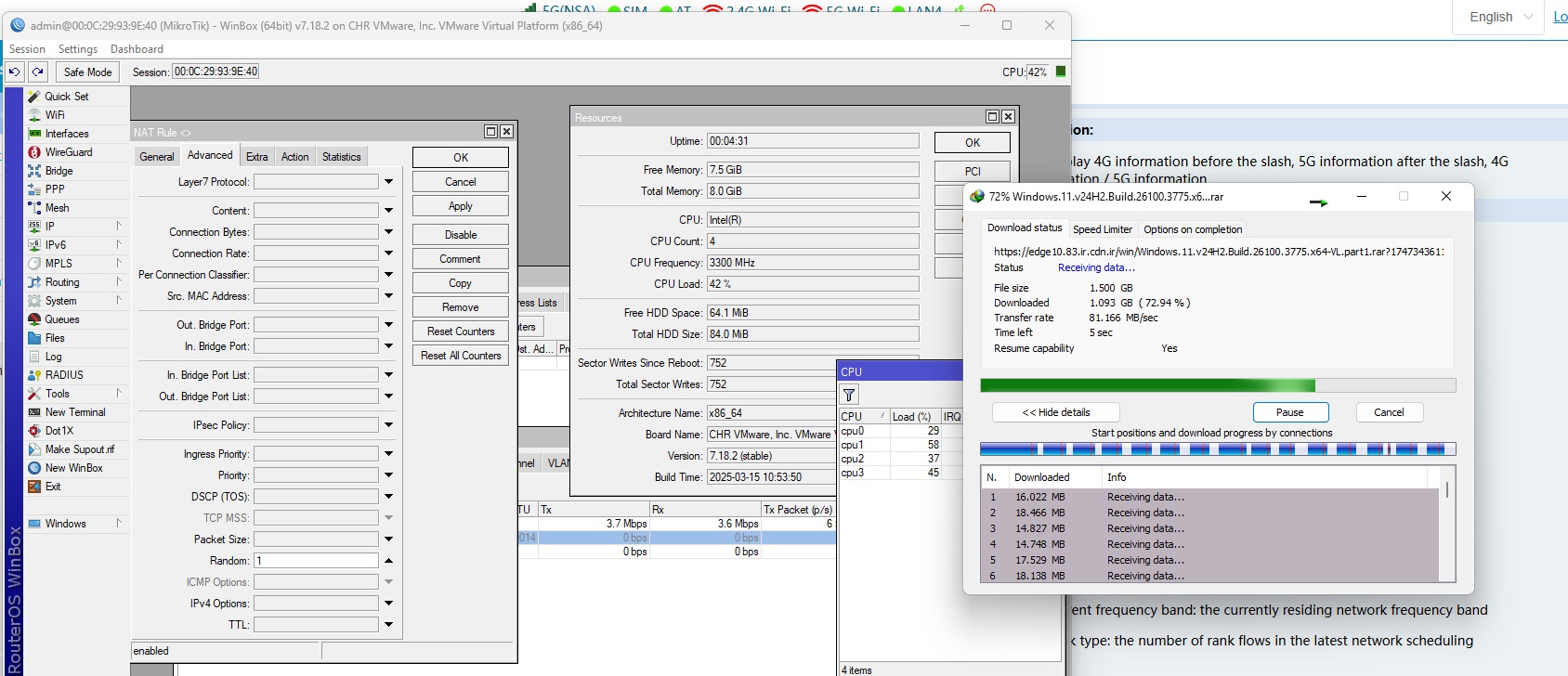Image resolution: width=1568 pixels, height=676 pixels.
Task: Click Make Supout.rif
Action: tap(80, 449)
